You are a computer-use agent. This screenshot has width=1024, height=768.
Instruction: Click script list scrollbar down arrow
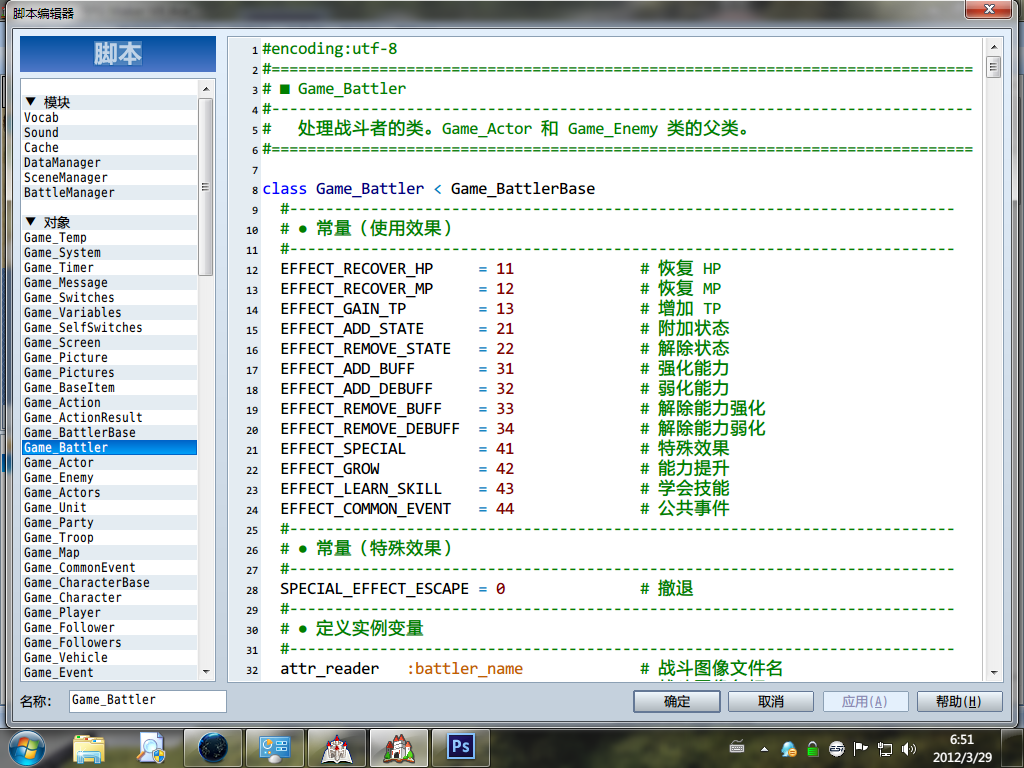click(x=206, y=671)
